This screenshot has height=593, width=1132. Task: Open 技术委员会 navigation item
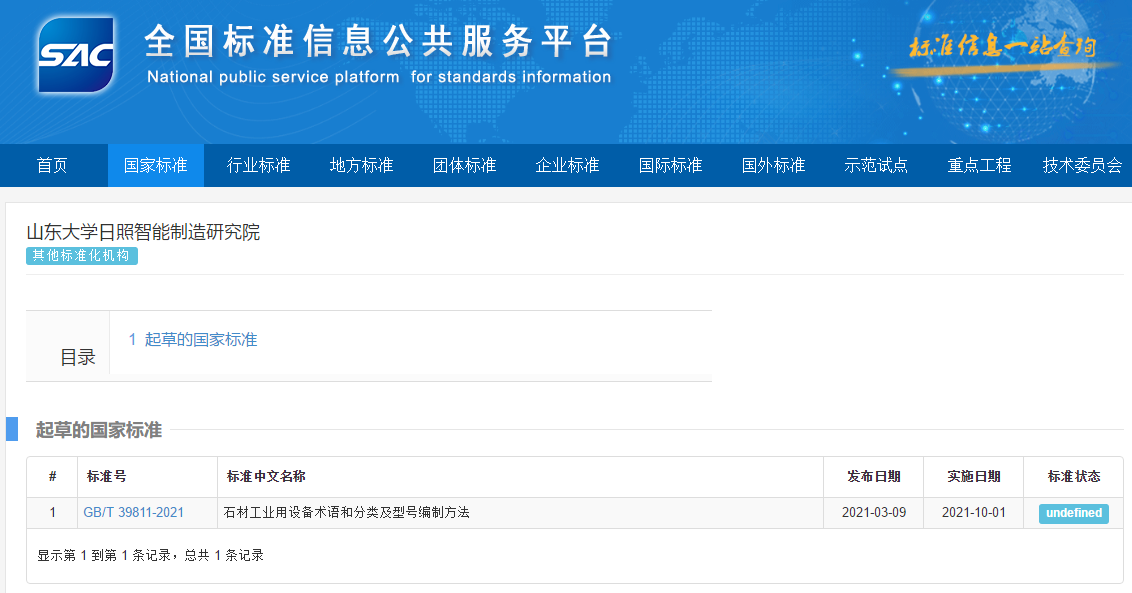coord(1082,165)
